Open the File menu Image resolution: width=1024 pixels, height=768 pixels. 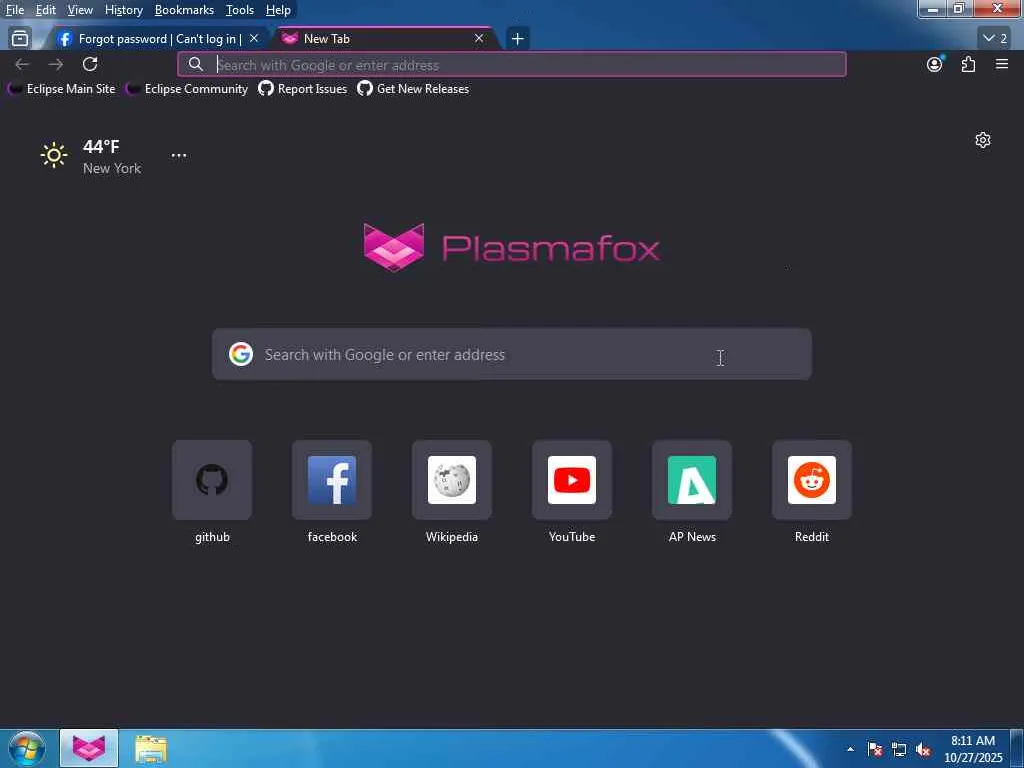(15, 10)
